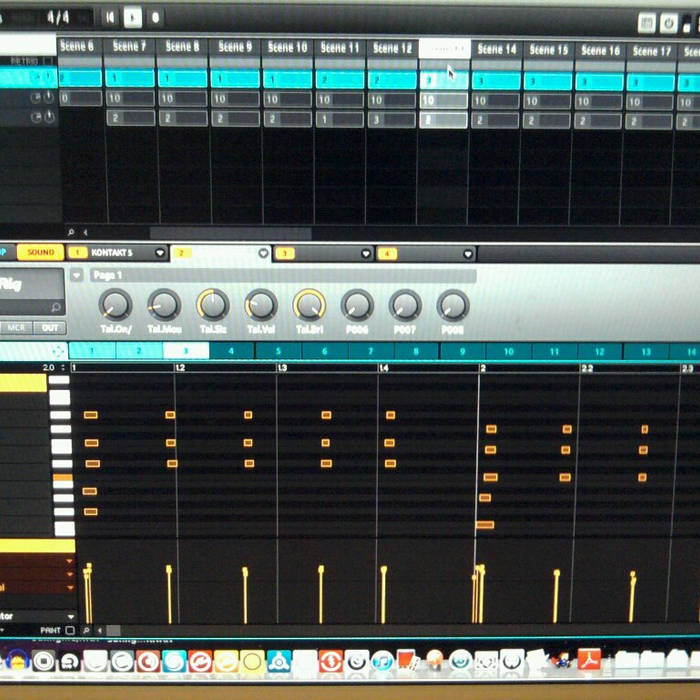The width and height of the screenshot is (700, 700).
Task: Expand the Page 1 parameter page dropdown
Action: coord(77,275)
